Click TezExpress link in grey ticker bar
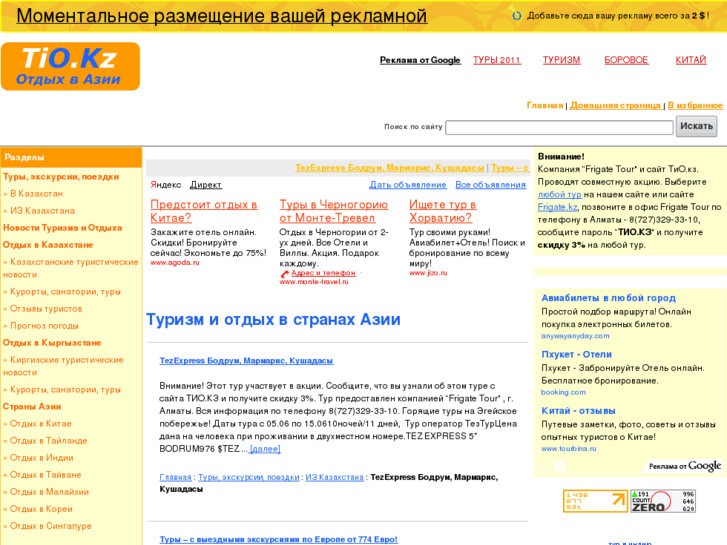The width and height of the screenshot is (727, 545). point(390,168)
